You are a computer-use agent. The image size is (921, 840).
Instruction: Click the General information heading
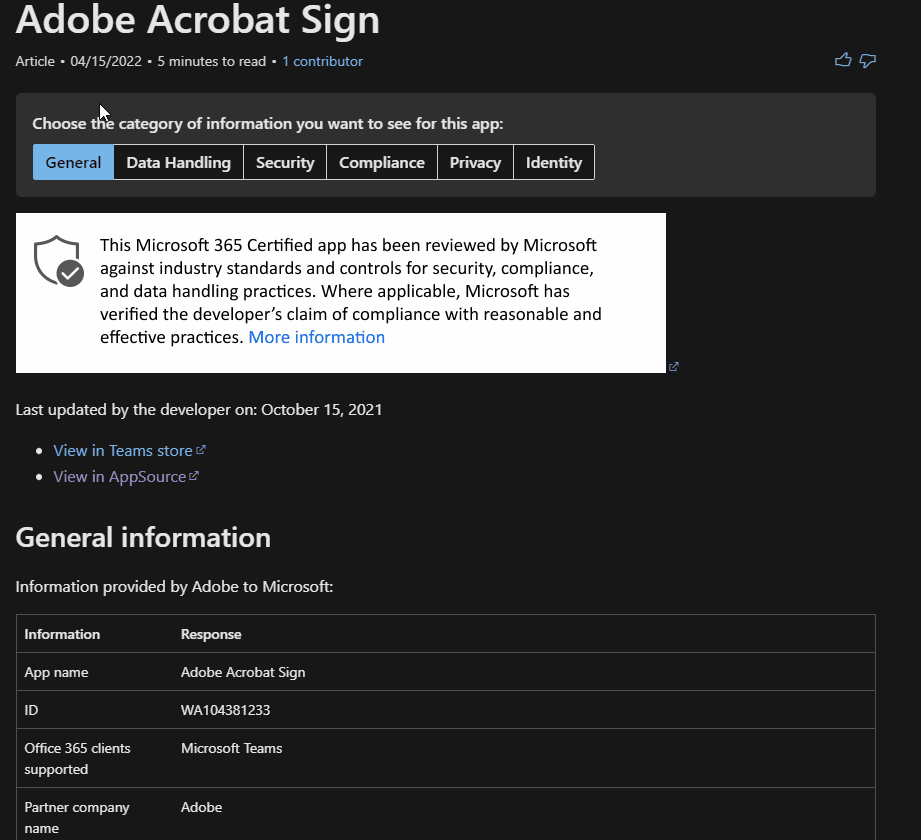click(143, 537)
